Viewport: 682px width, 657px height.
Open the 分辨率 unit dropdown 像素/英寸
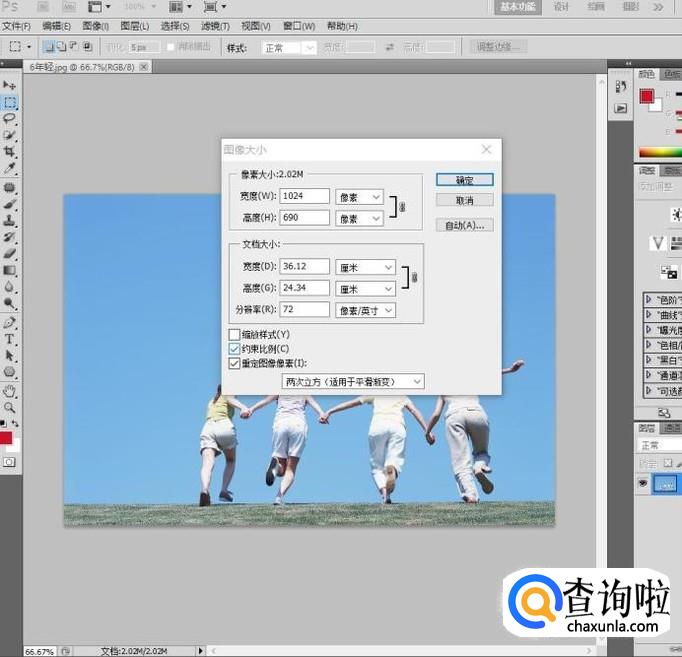tap(365, 310)
